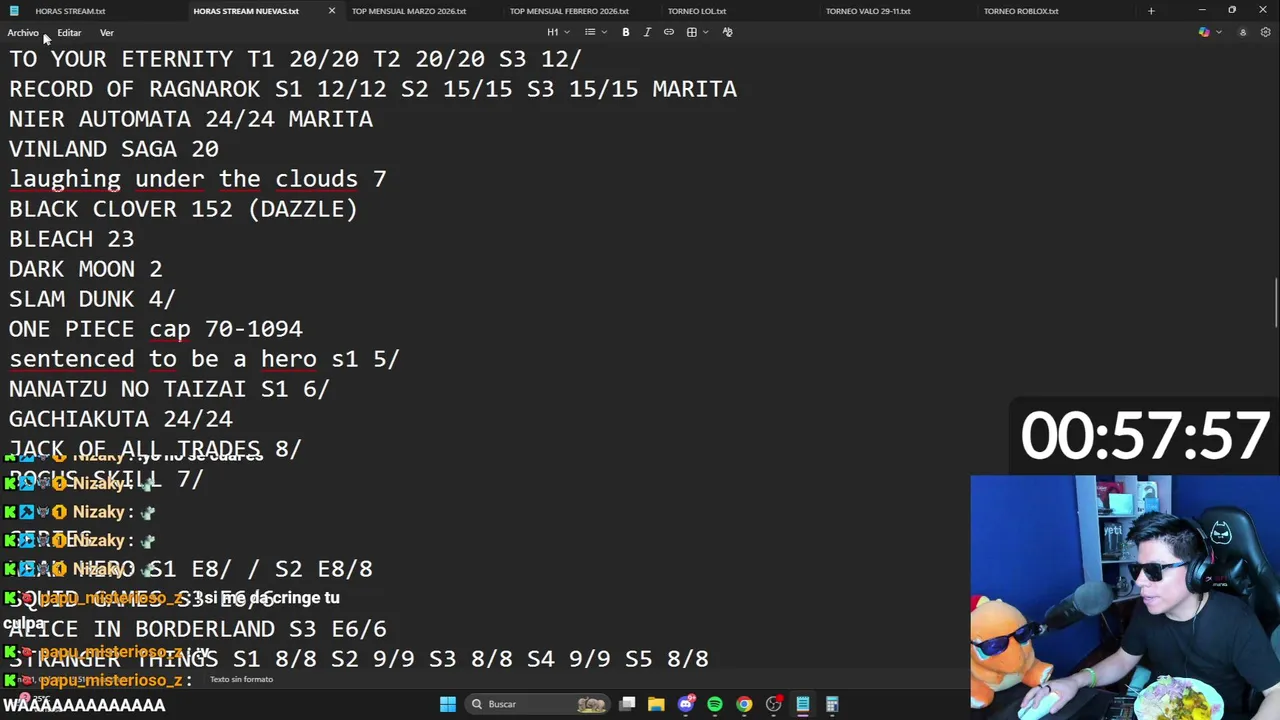
Task: Open Task View from the taskbar
Action: click(x=627, y=704)
